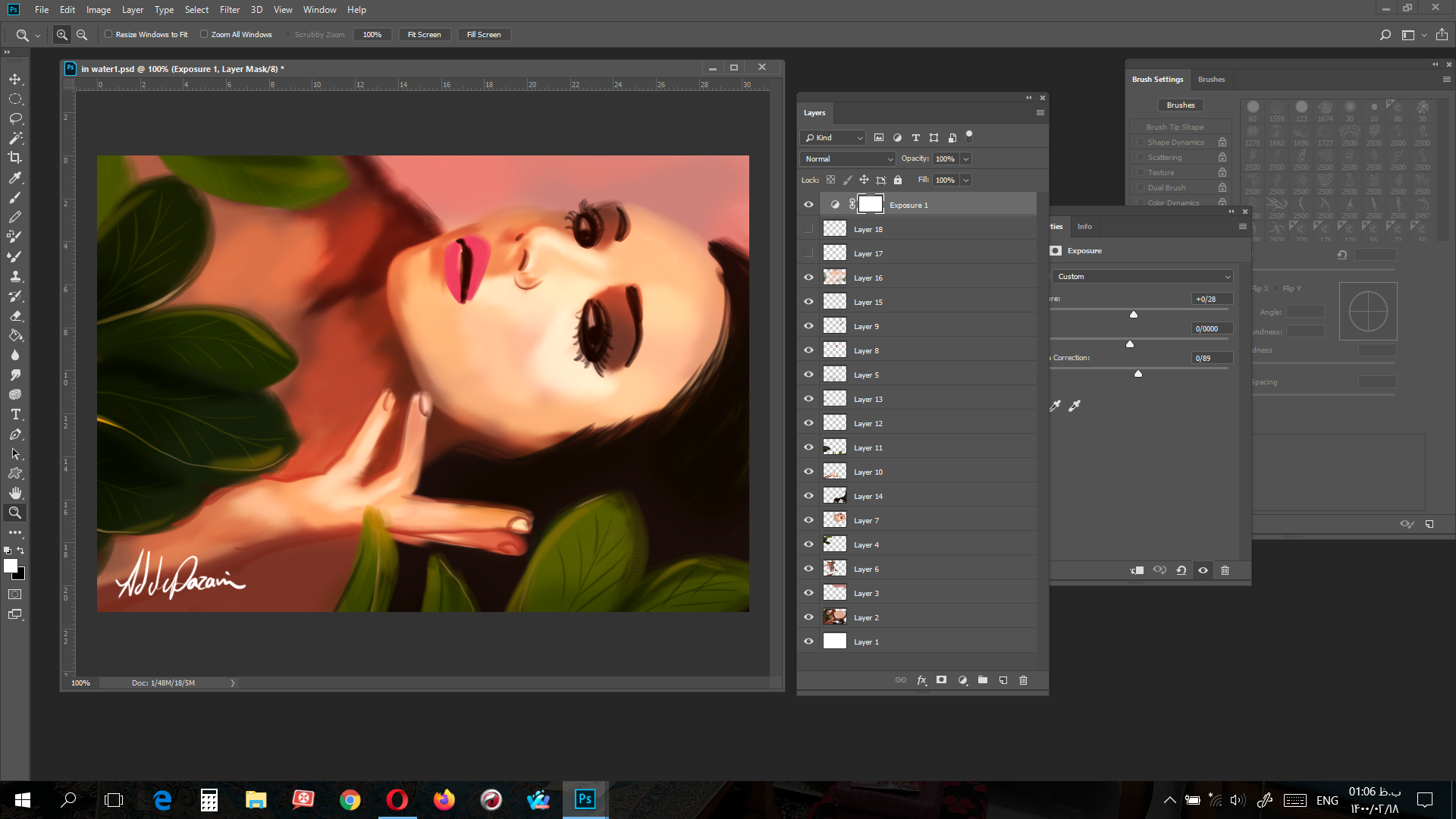The width and height of the screenshot is (1456, 819).
Task: Click the Brushes button in Brush Settings
Action: (x=1181, y=105)
